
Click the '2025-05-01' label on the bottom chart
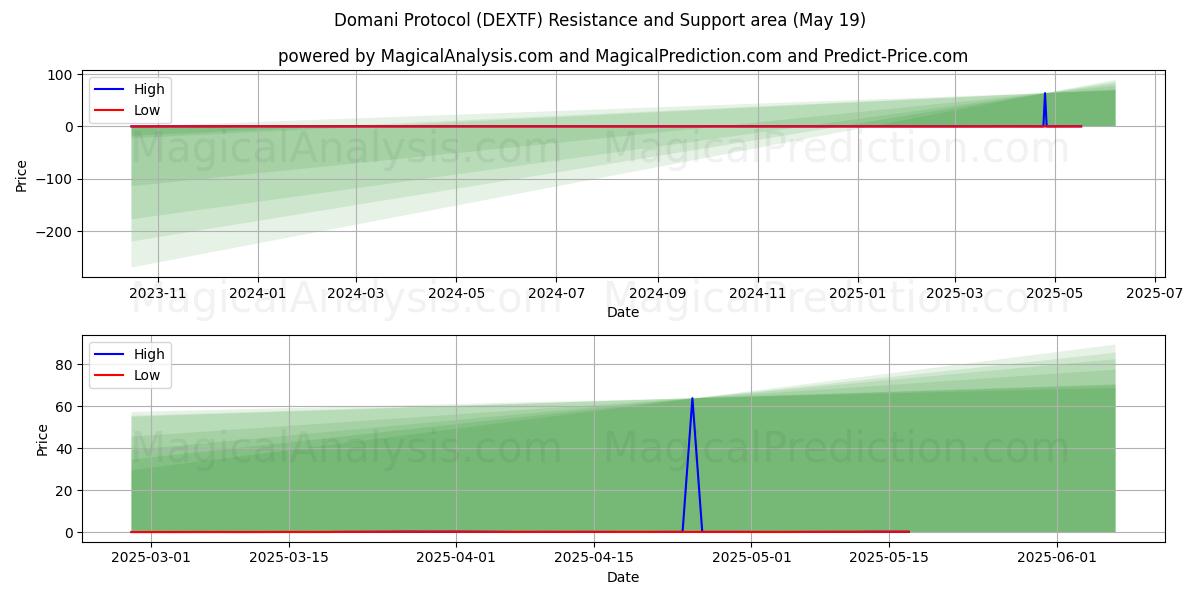[752, 558]
